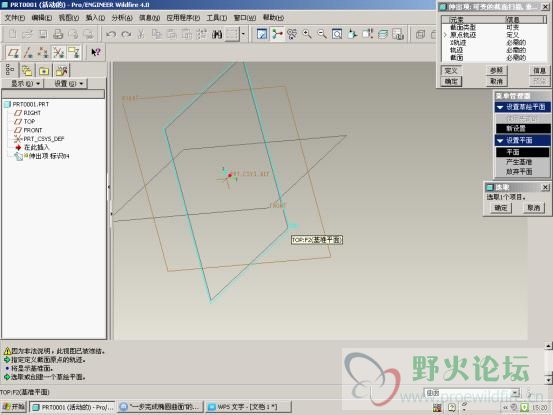
Task: Open the 编辑 menu
Action: click(x=41, y=18)
